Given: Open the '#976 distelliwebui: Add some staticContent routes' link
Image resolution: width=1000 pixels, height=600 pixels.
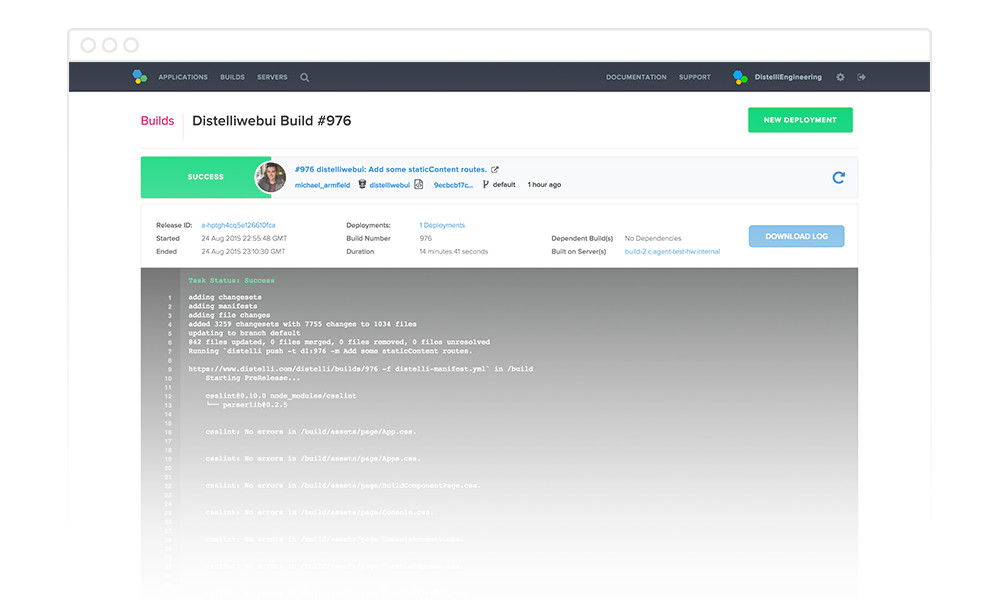Looking at the screenshot, I should pyautogui.click(x=390, y=170).
